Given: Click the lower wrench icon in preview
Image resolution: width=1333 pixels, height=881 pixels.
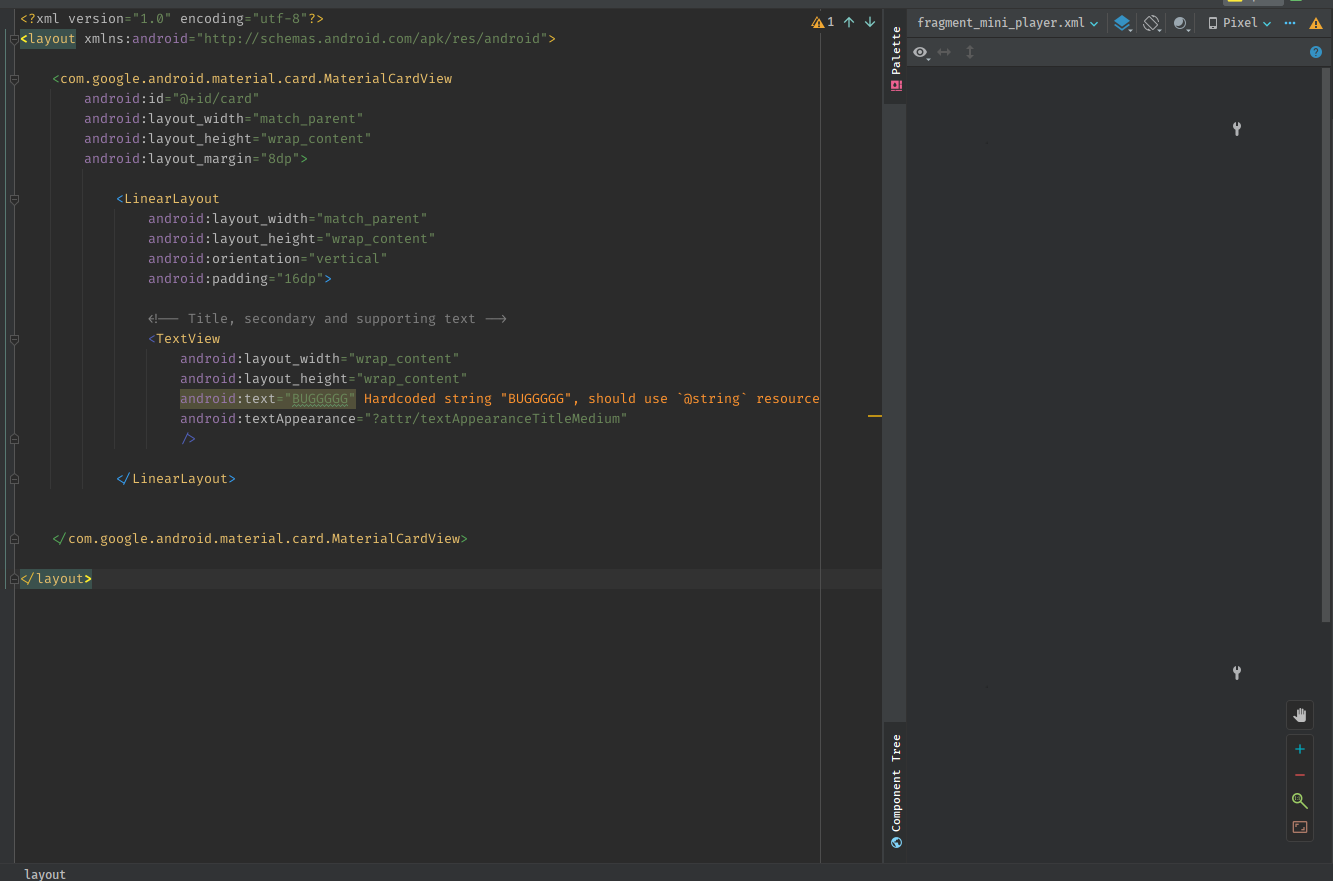Looking at the screenshot, I should pos(1237,673).
